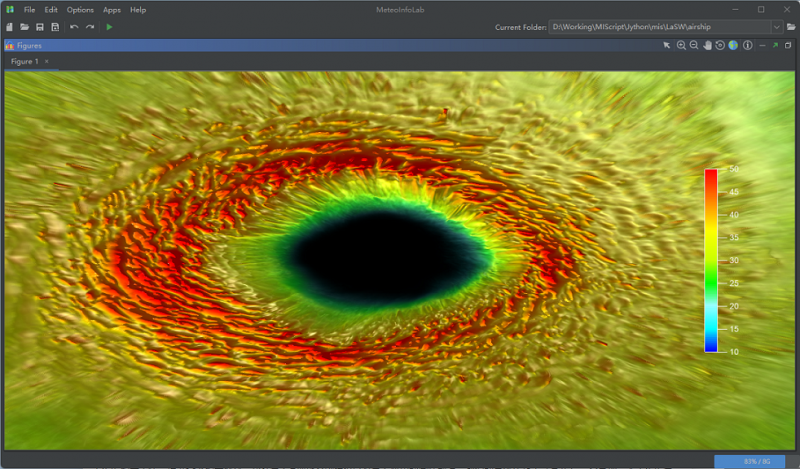Toggle the rotate view tool
Screen dimensions: 800x469
[x=720, y=46]
